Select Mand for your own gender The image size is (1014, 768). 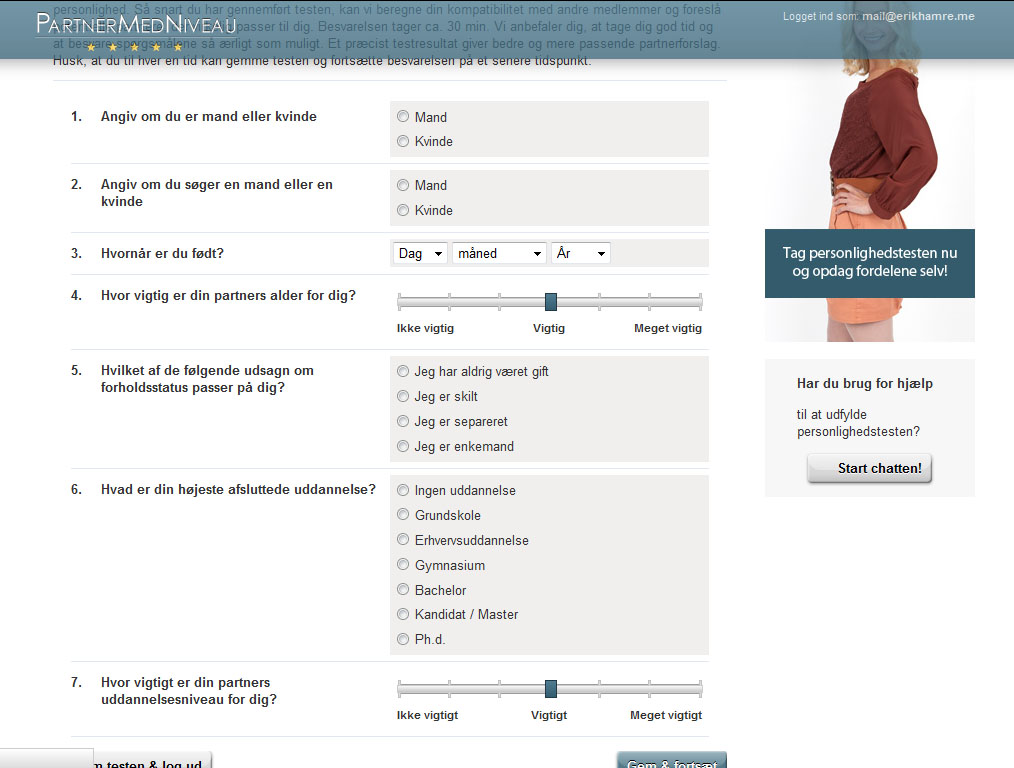[403, 117]
